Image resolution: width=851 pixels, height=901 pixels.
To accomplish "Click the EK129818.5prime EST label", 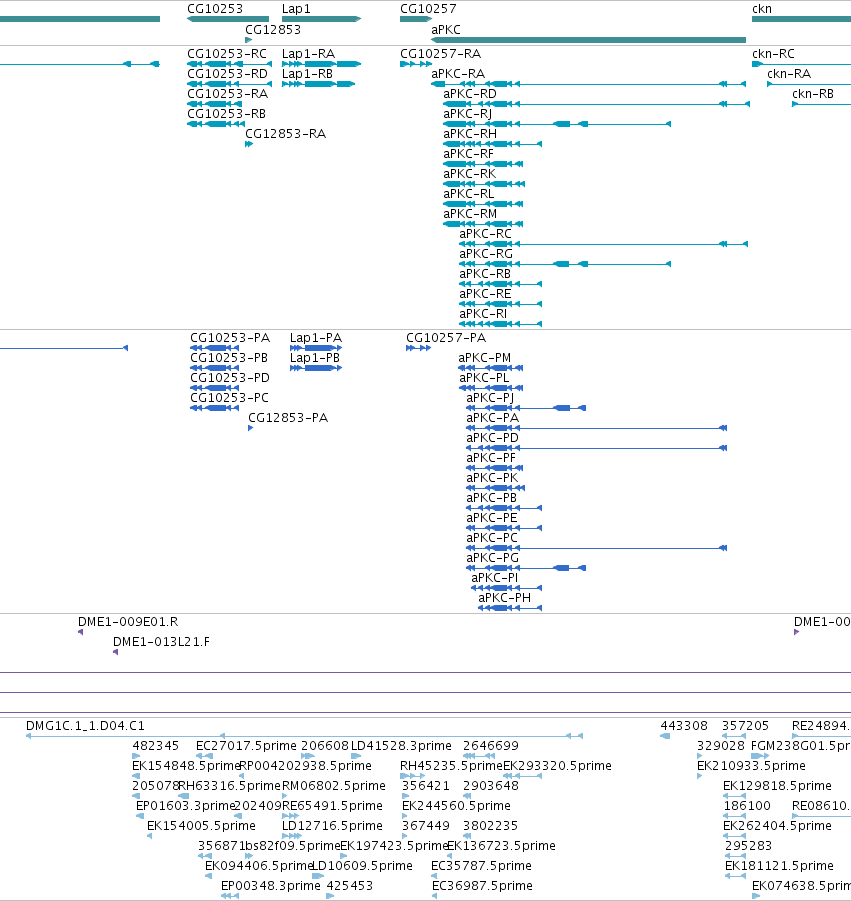I will point(777,786).
